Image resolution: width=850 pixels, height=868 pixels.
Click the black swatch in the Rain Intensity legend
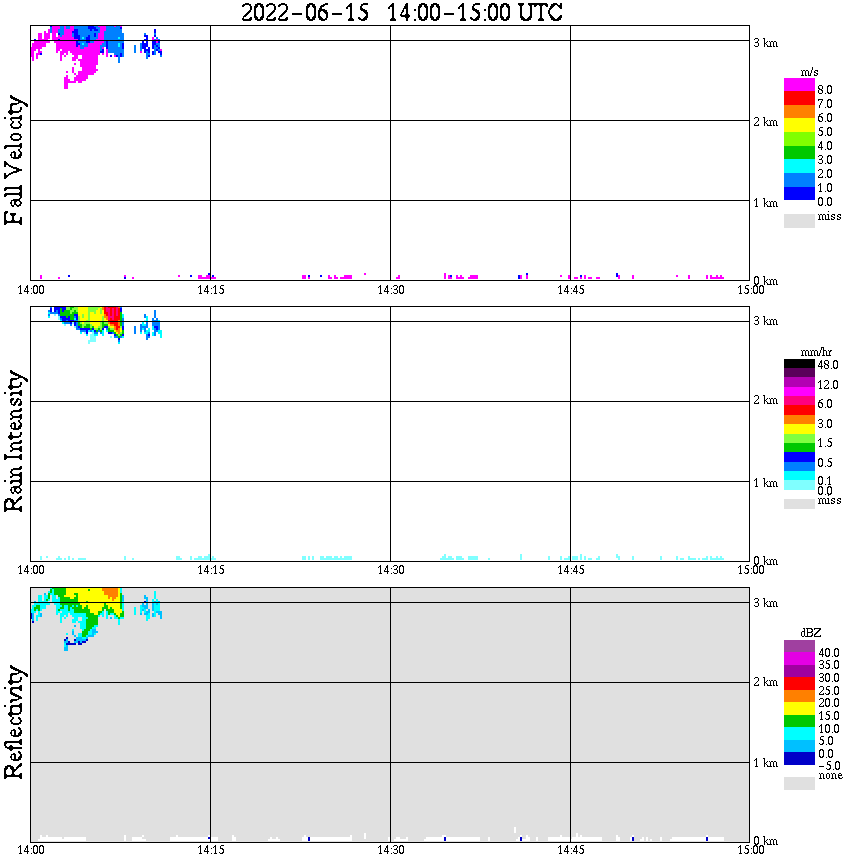tap(799, 364)
